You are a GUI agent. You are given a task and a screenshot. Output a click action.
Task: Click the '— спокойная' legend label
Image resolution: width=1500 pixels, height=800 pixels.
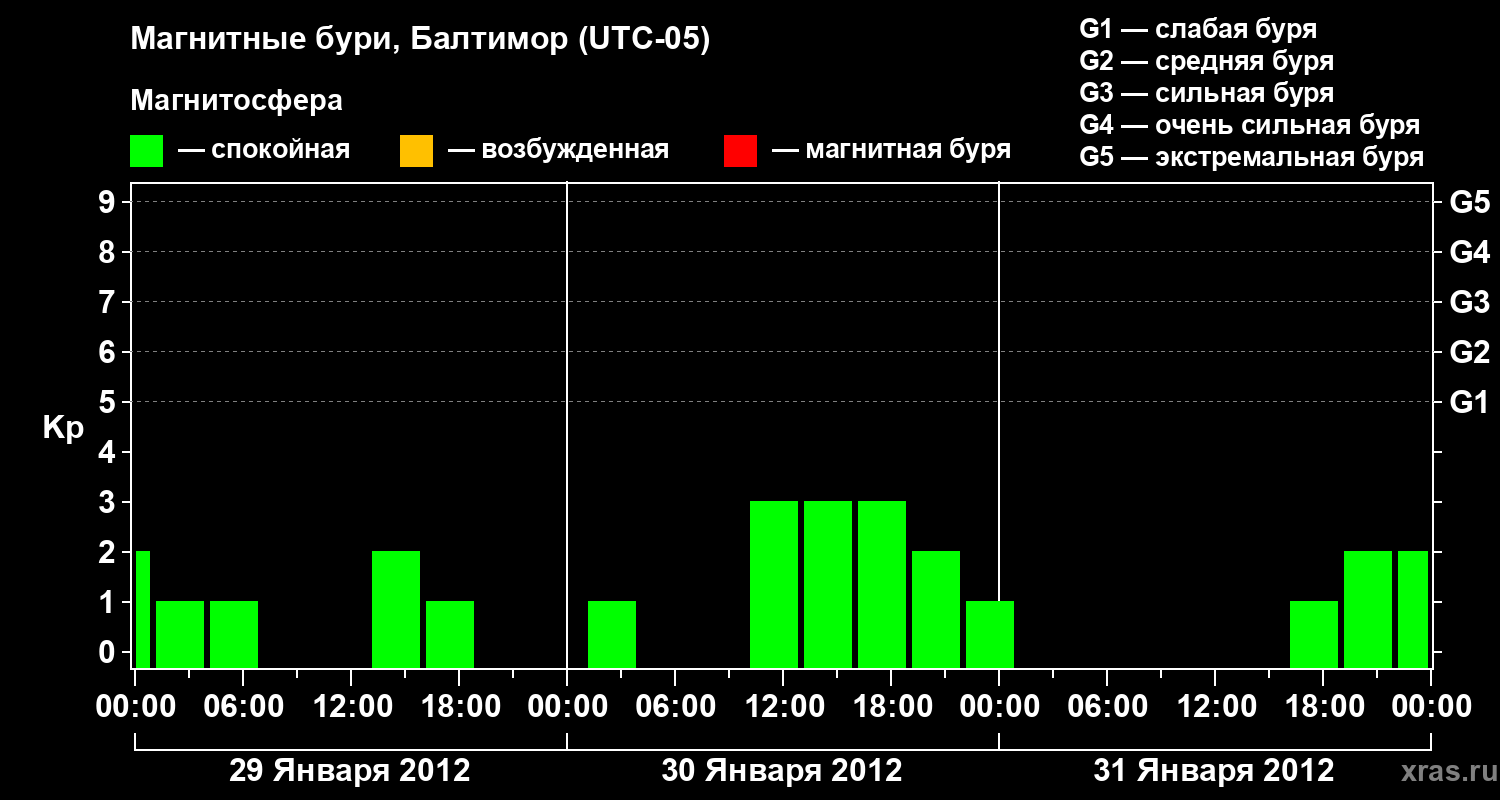pyautogui.click(x=264, y=150)
